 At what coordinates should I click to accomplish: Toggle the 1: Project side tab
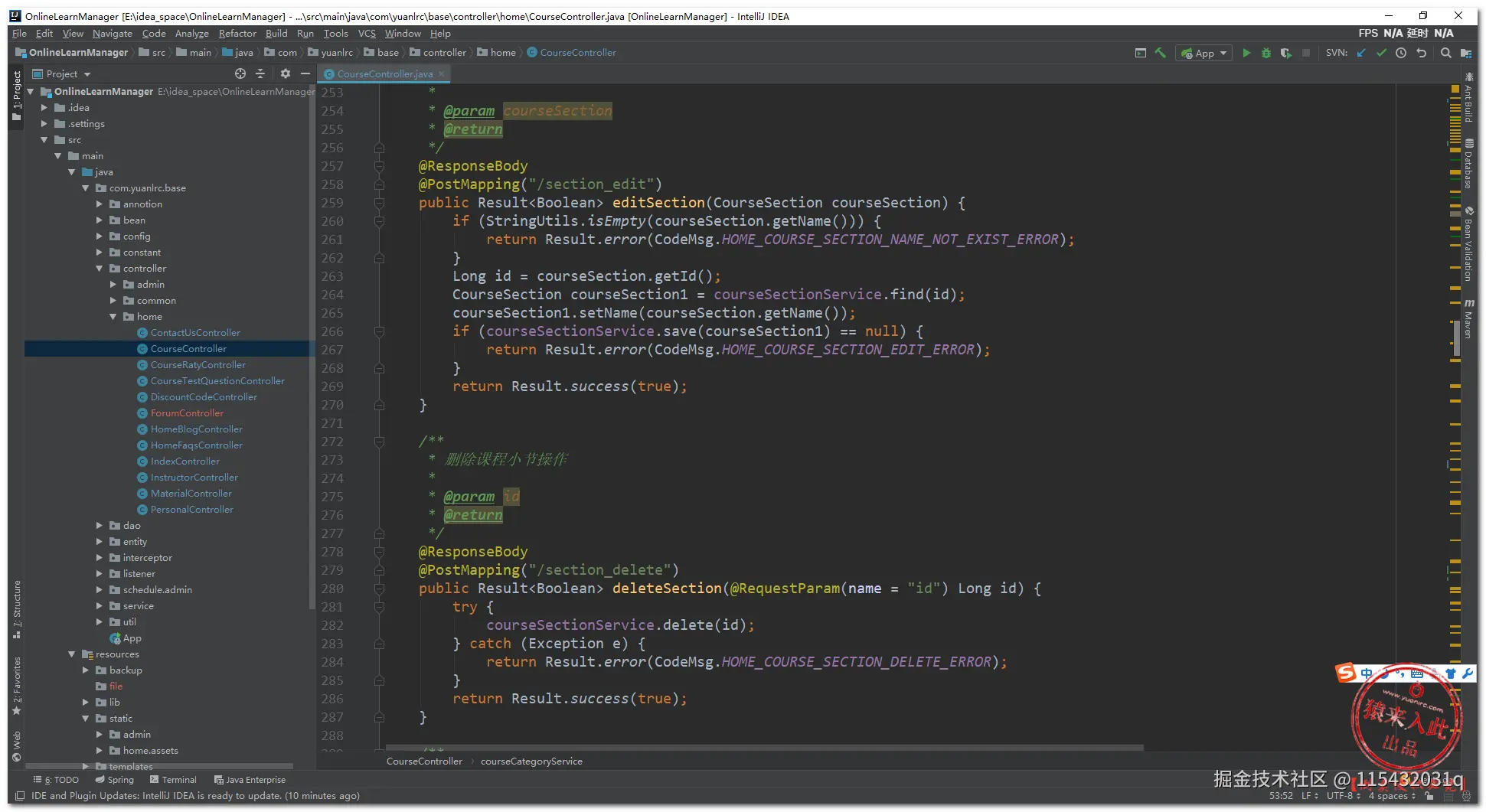click(x=17, y=96)
